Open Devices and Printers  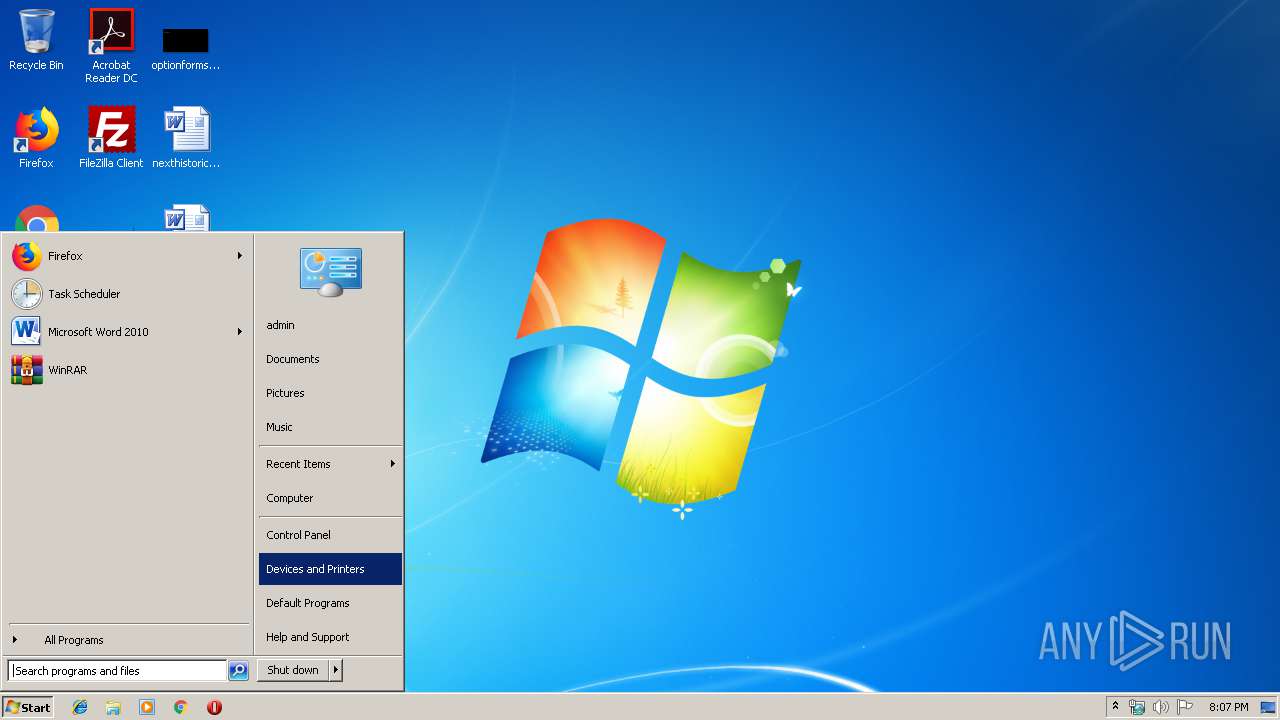pos(330,569)
